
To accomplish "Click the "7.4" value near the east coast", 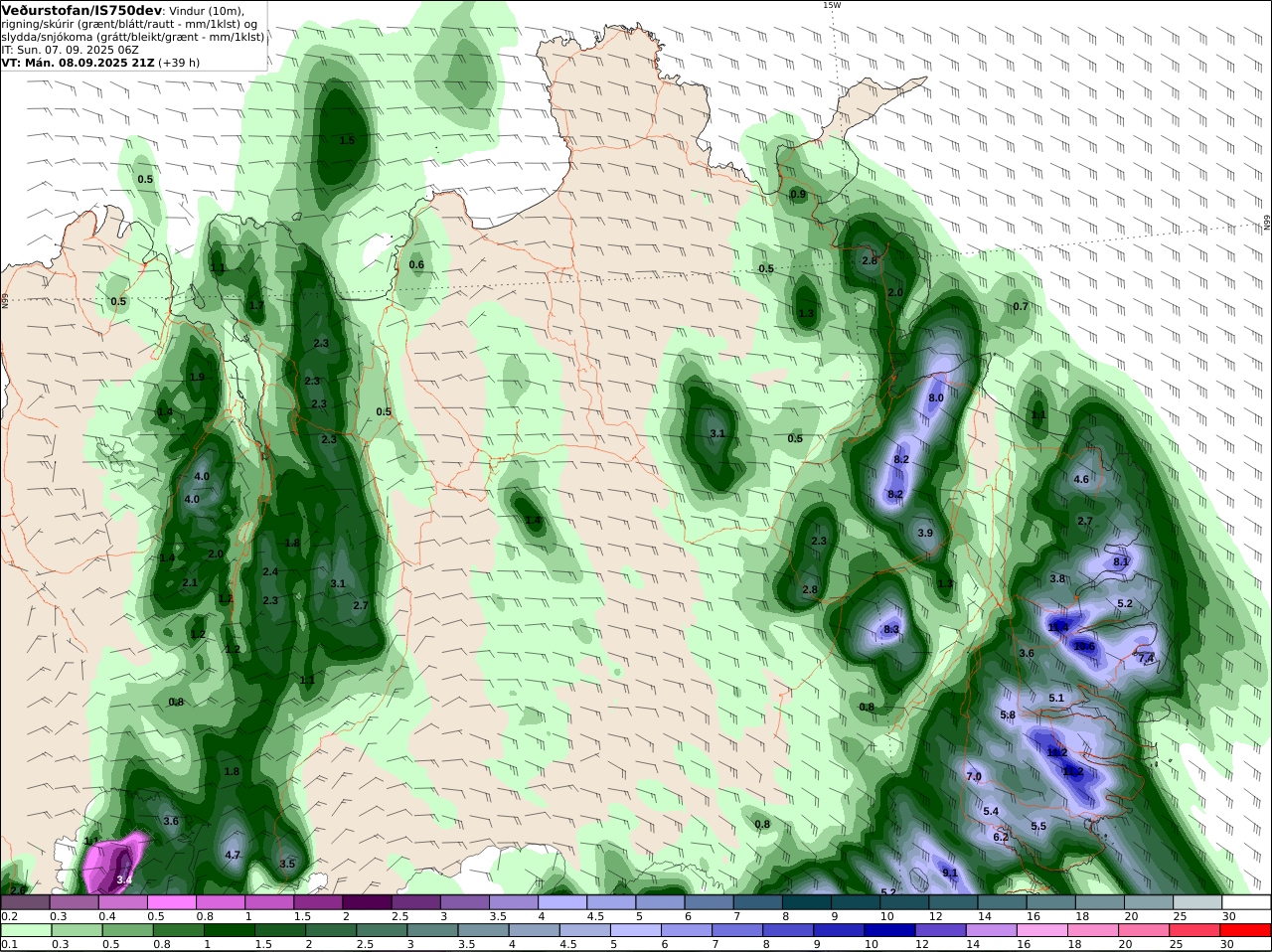I will (x=1146, y=659).
